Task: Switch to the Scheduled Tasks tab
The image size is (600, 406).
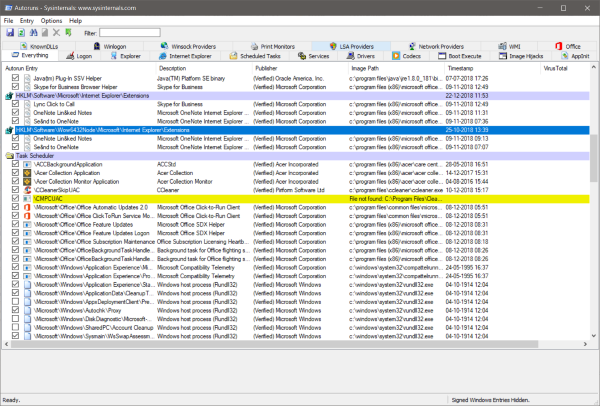Action: 255,56
